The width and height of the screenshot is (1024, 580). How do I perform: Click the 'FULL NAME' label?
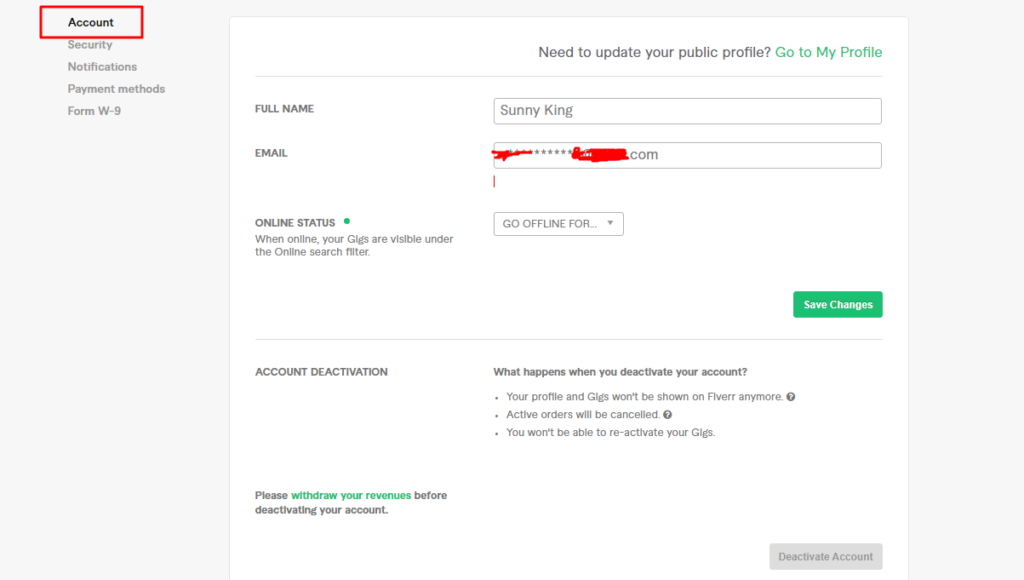(x=284, y=109)
